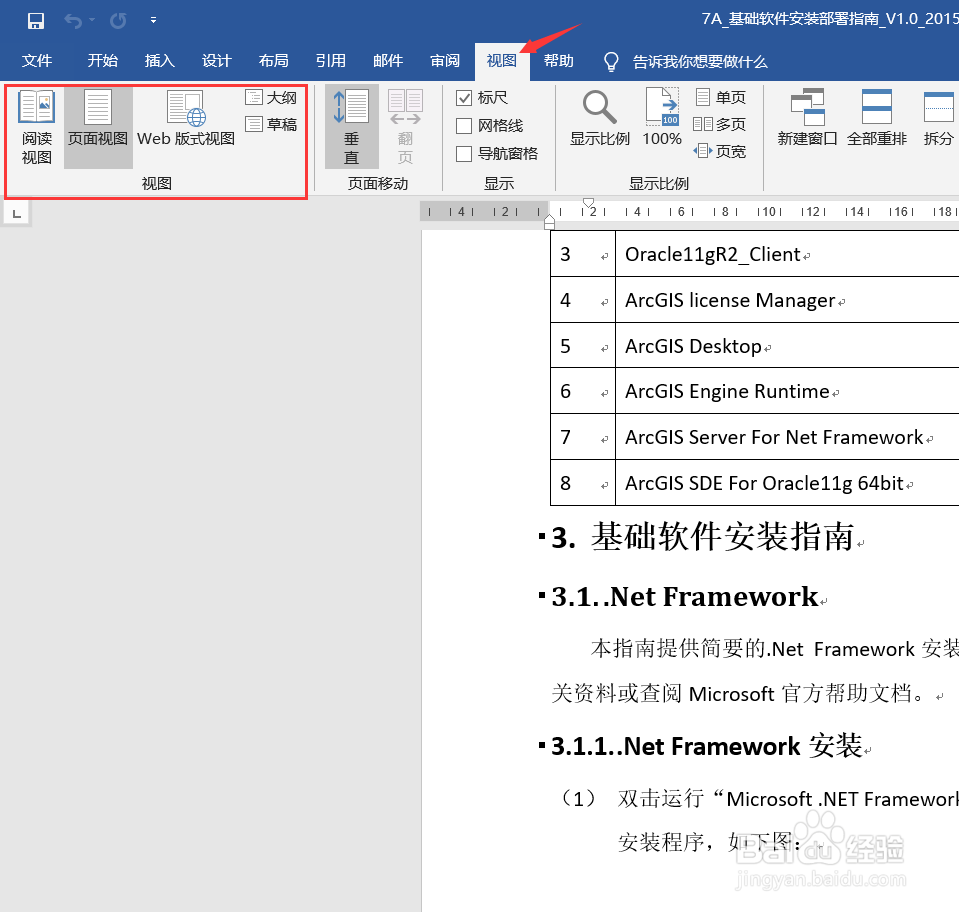The height and width of the screenshot is (912, 959).
Task: Switch to 草稿 draft view
Action: [x=271, y=124]
